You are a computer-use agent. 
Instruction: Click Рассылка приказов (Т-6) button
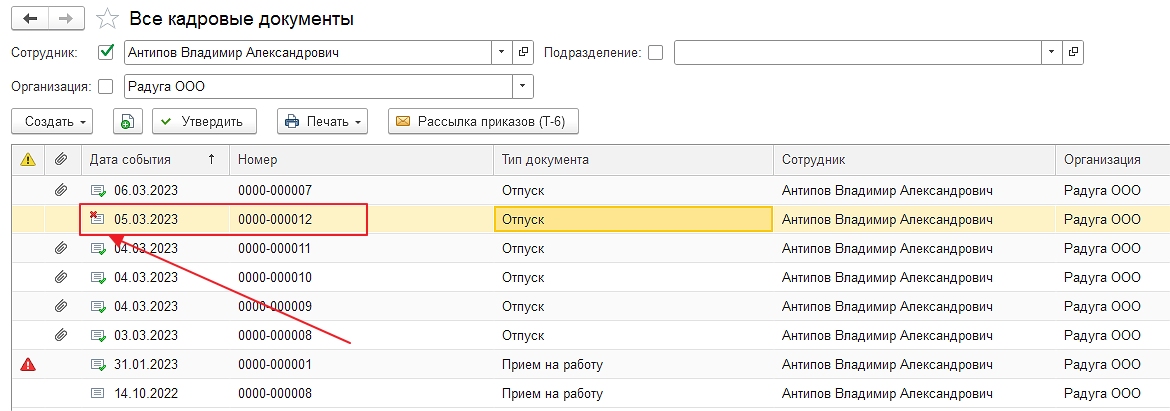point(483,122)
